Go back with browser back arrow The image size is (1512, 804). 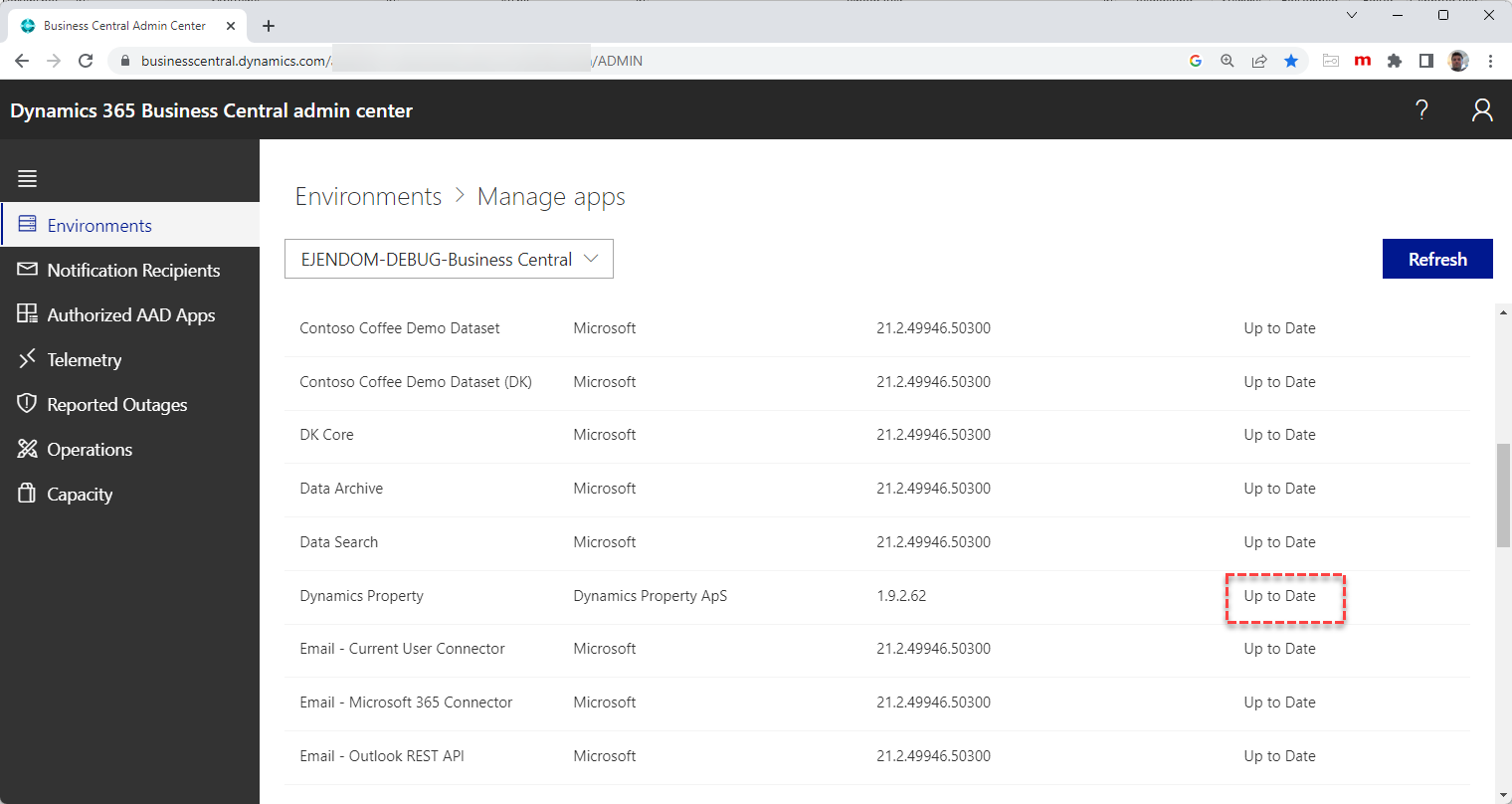point(22,61)
